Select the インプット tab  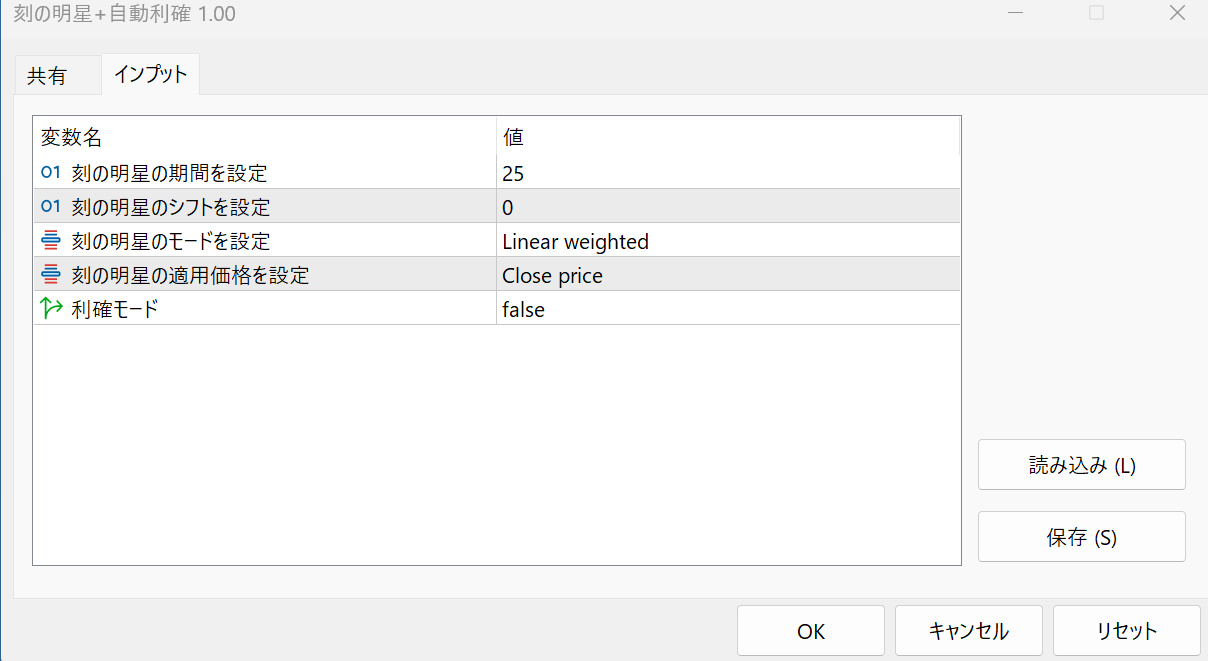151,75
